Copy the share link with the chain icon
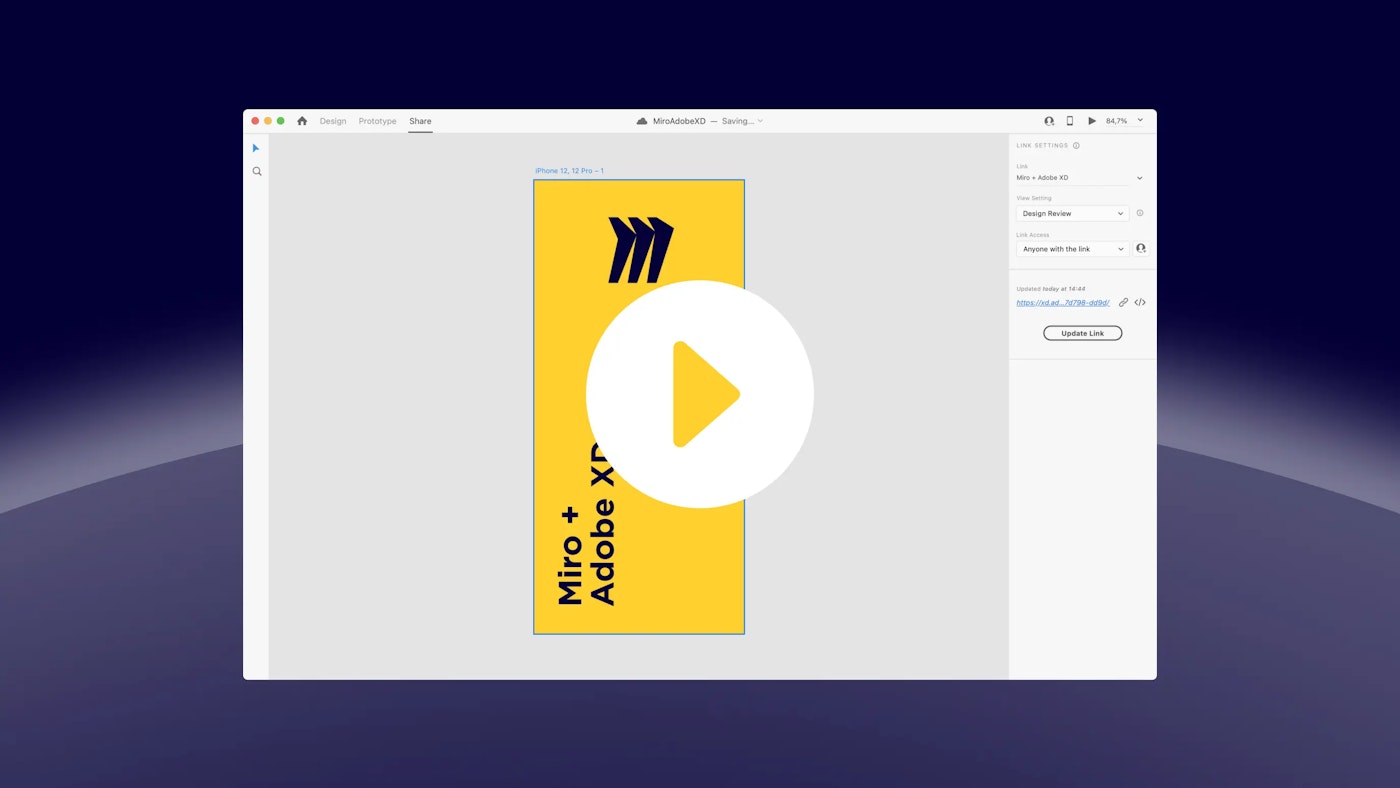Viewport: 1400px width, 788px height. [x=1123, y=302]
